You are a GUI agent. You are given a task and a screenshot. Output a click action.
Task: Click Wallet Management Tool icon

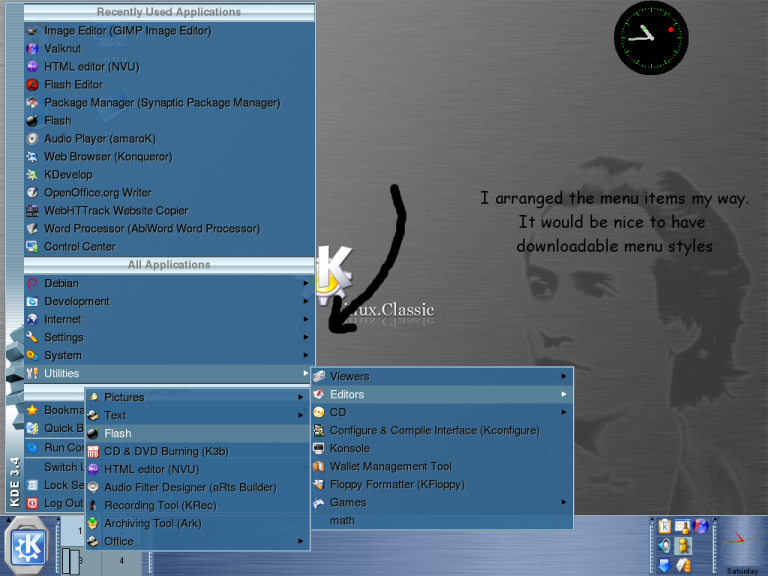coord(318,466)
